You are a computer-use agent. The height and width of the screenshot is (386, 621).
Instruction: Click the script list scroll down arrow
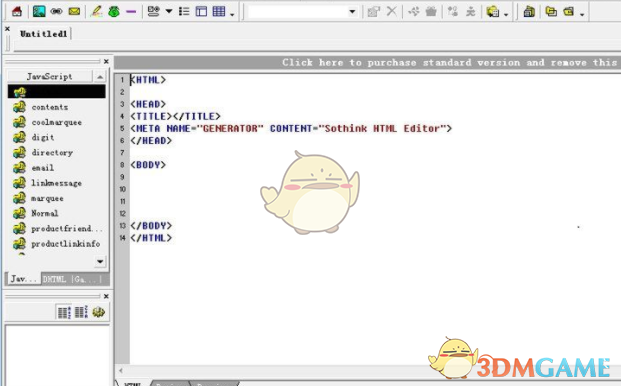[x=100, y=261]
